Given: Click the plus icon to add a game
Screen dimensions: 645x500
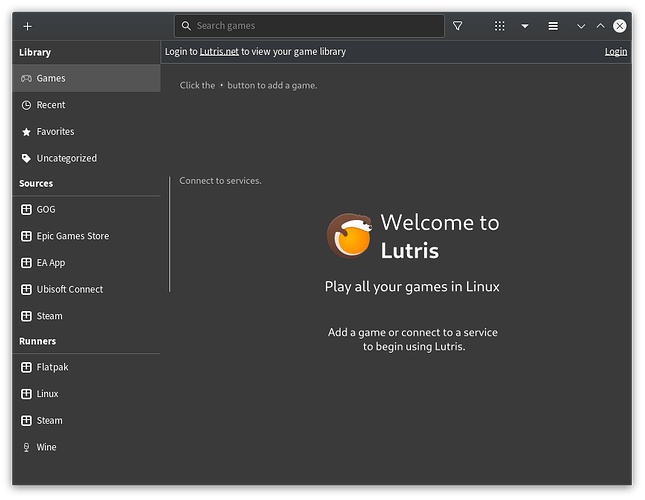Looking at the screenshot, I should [x=28, y=26].
